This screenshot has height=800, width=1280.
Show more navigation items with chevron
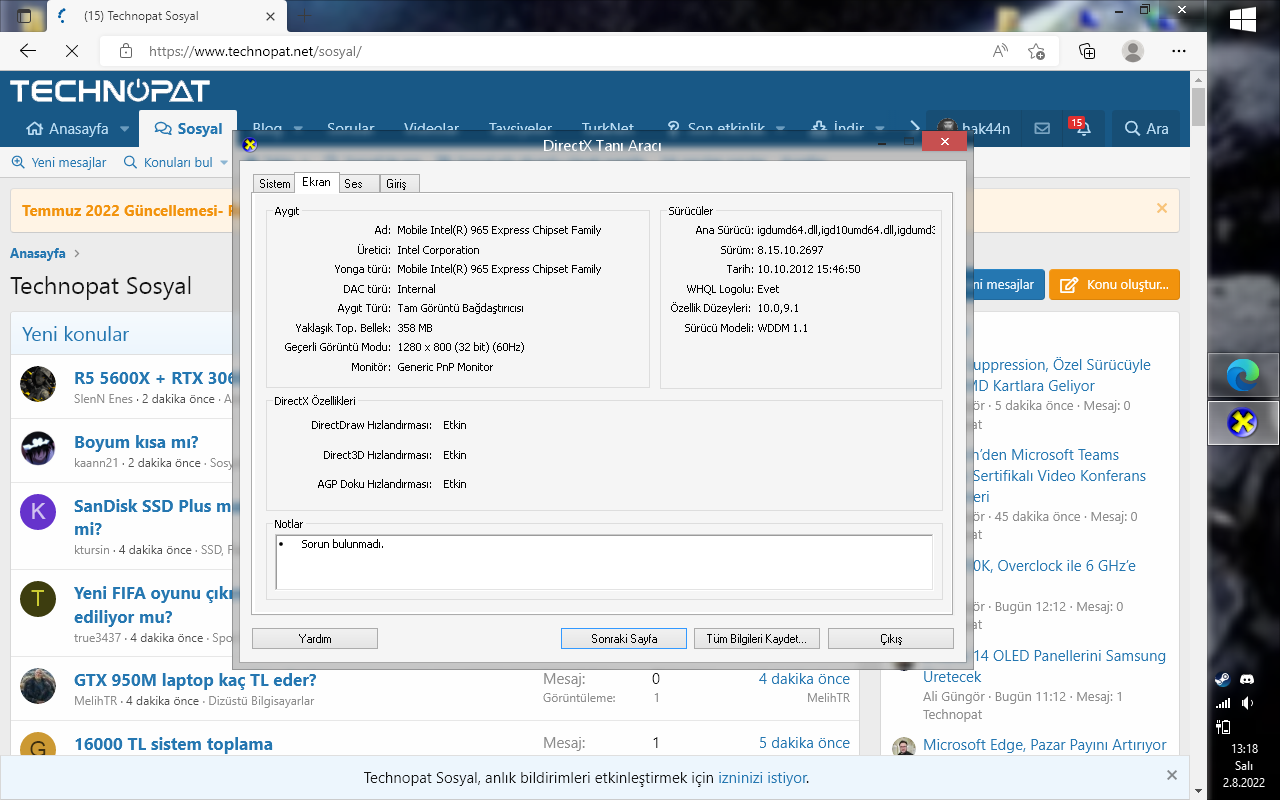coord(915,128)
